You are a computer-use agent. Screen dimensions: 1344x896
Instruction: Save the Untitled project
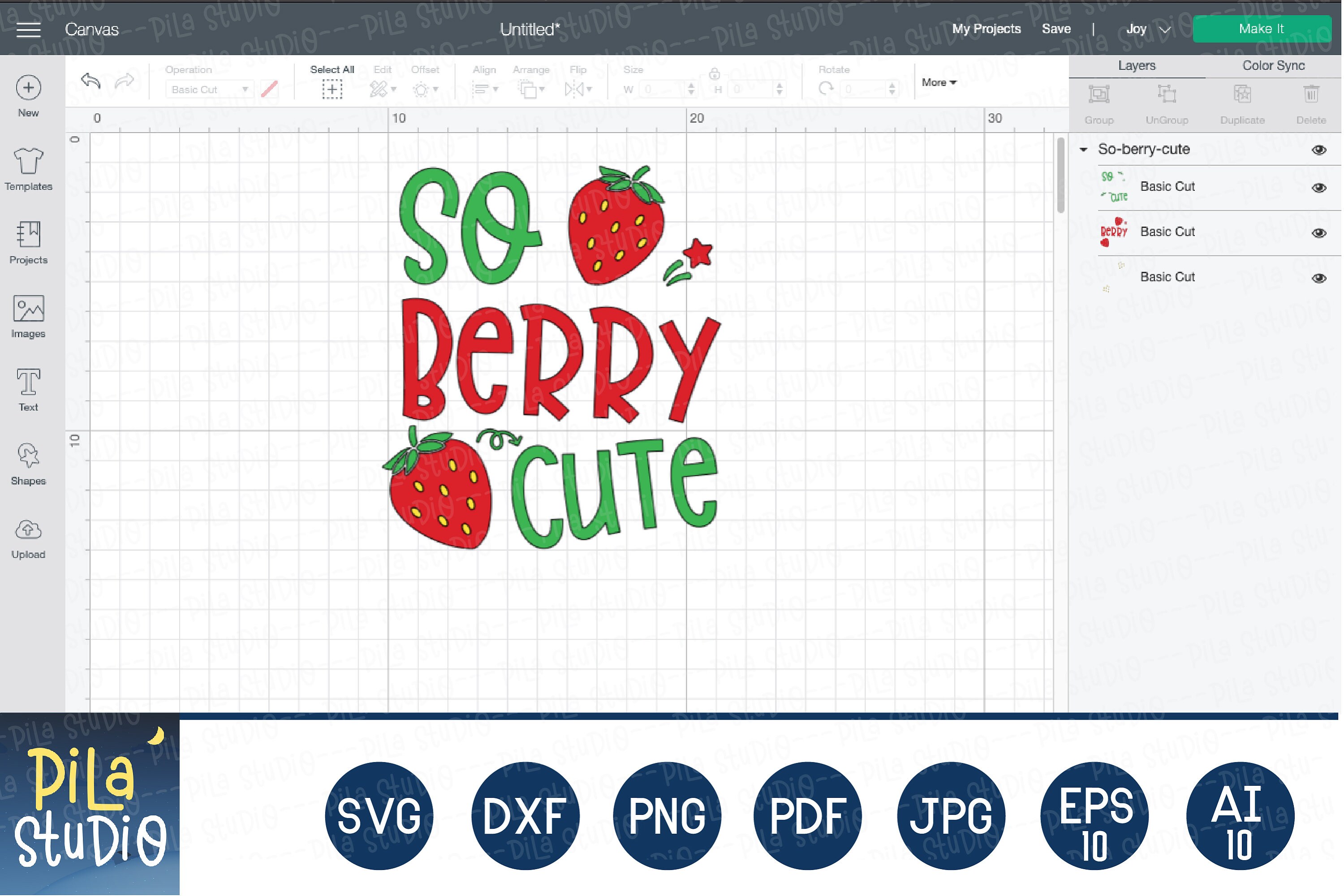(x=1056, y=29)
